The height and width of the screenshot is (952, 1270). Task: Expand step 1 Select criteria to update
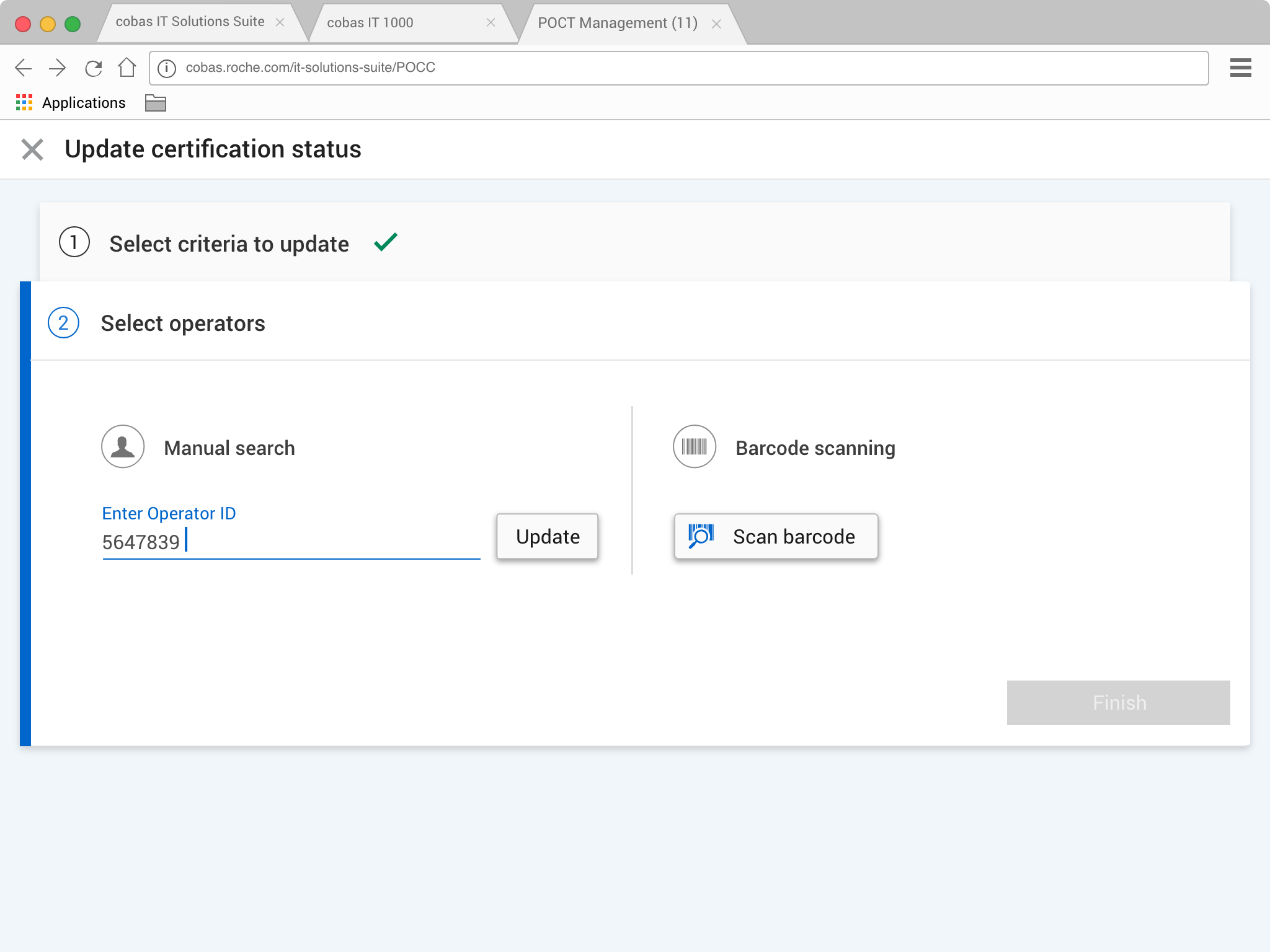pos(229,244)
